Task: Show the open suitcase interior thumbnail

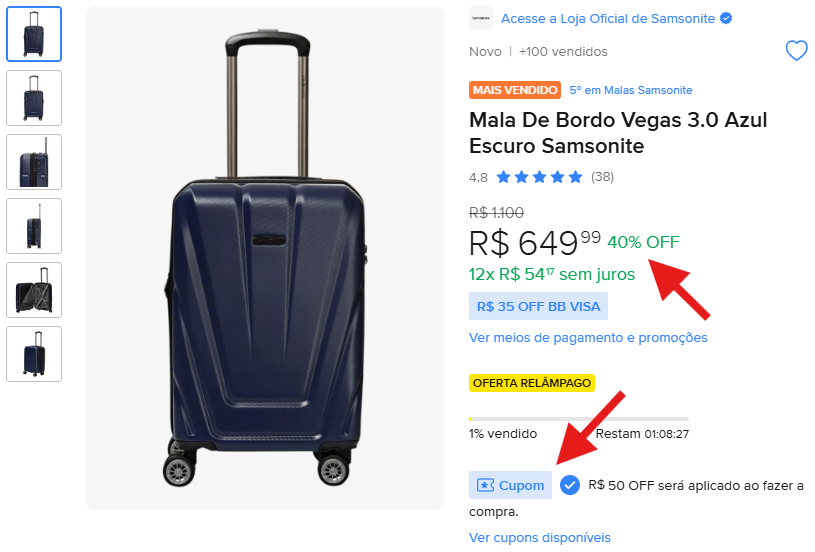Action: [x=34, y=290]
